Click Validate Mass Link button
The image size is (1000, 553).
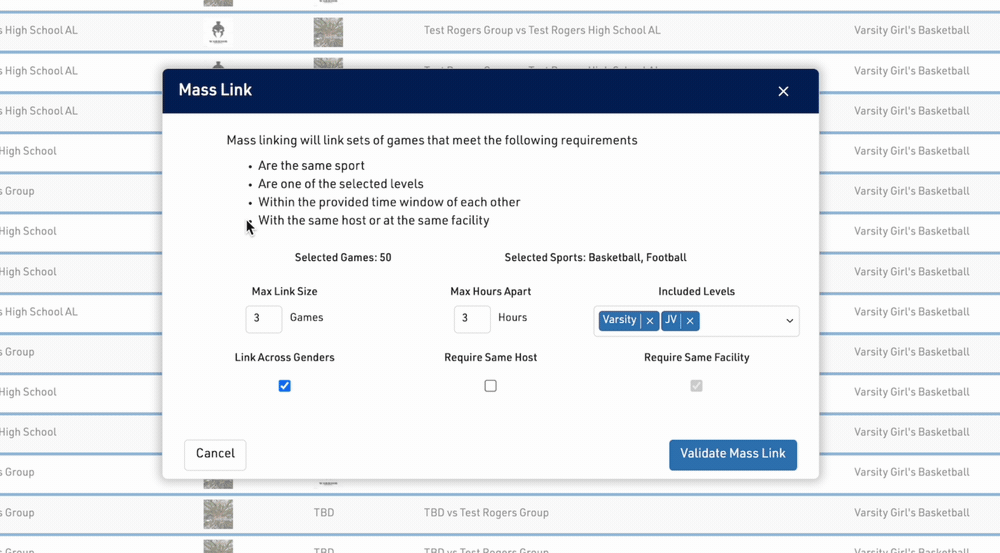[732, 454]
